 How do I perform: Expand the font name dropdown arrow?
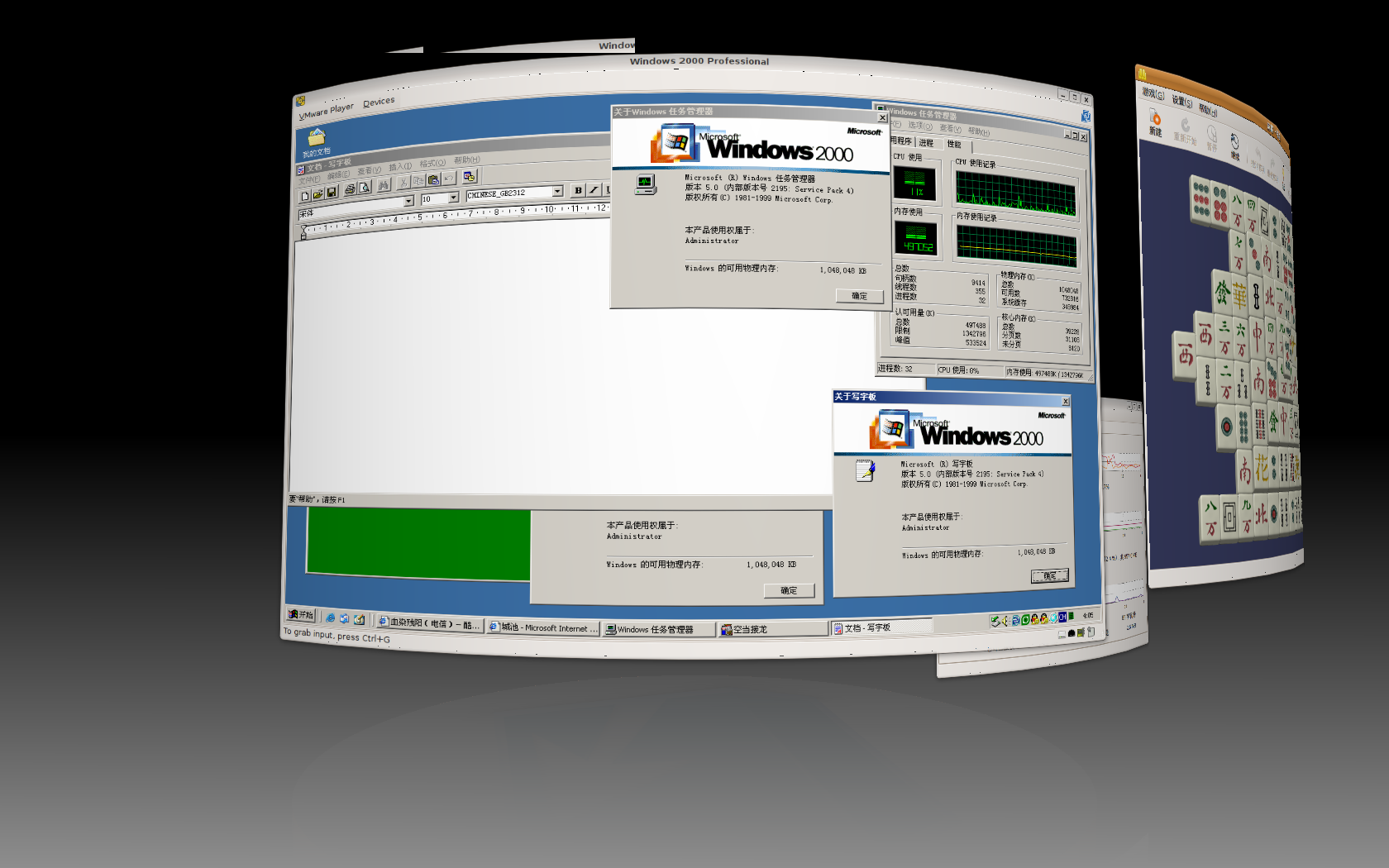(x=408, y=201)
